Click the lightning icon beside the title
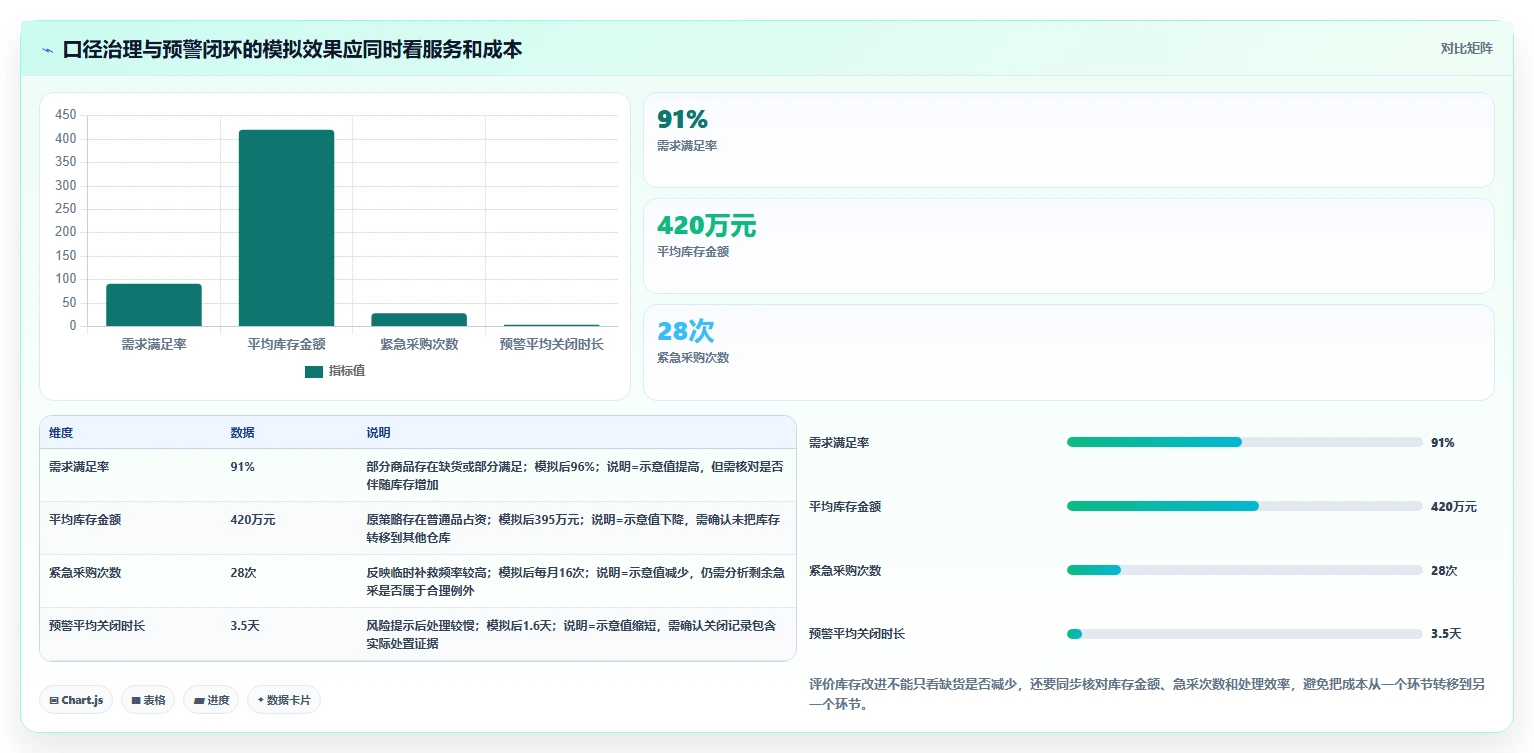The image size is (1534, 753). 48,50
